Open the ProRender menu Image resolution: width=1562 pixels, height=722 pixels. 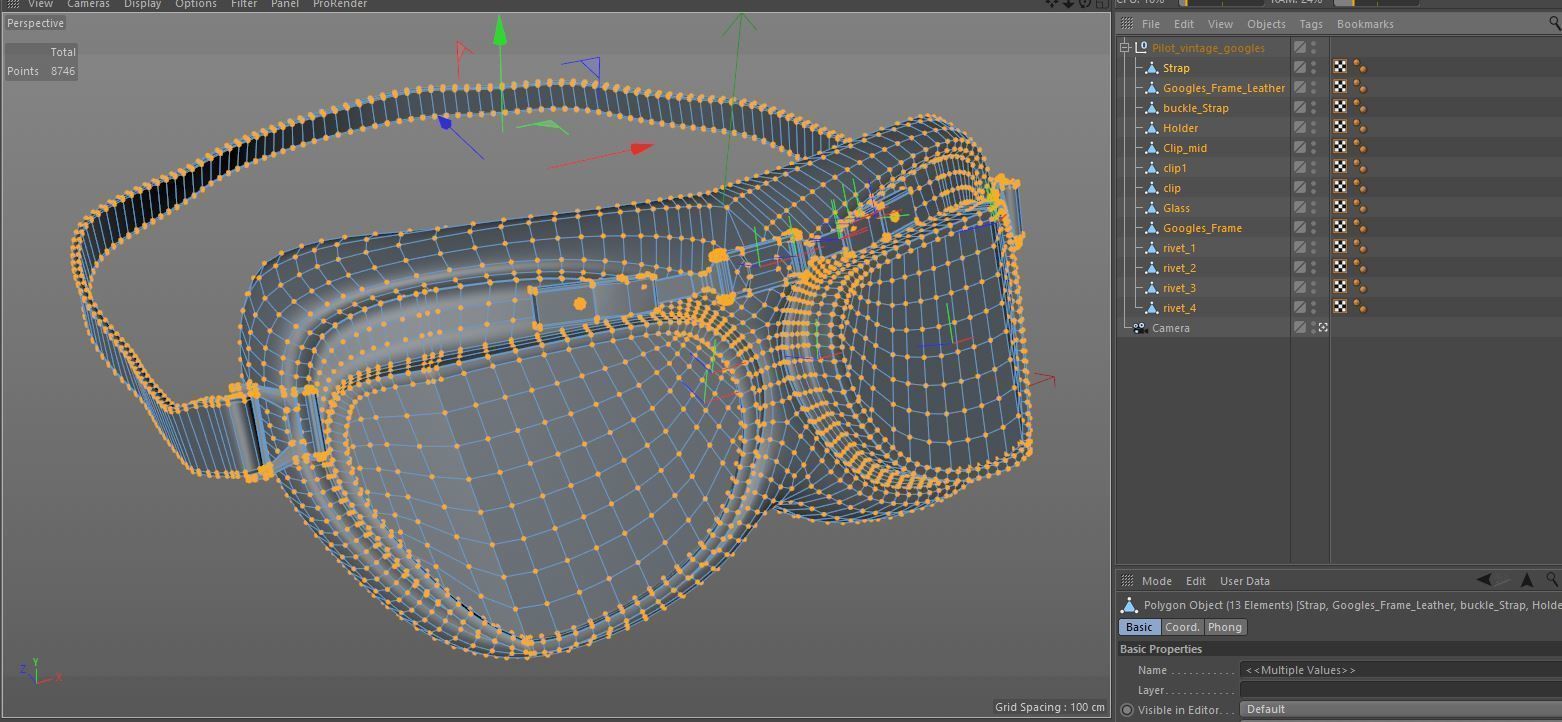(x=340, y=5)
